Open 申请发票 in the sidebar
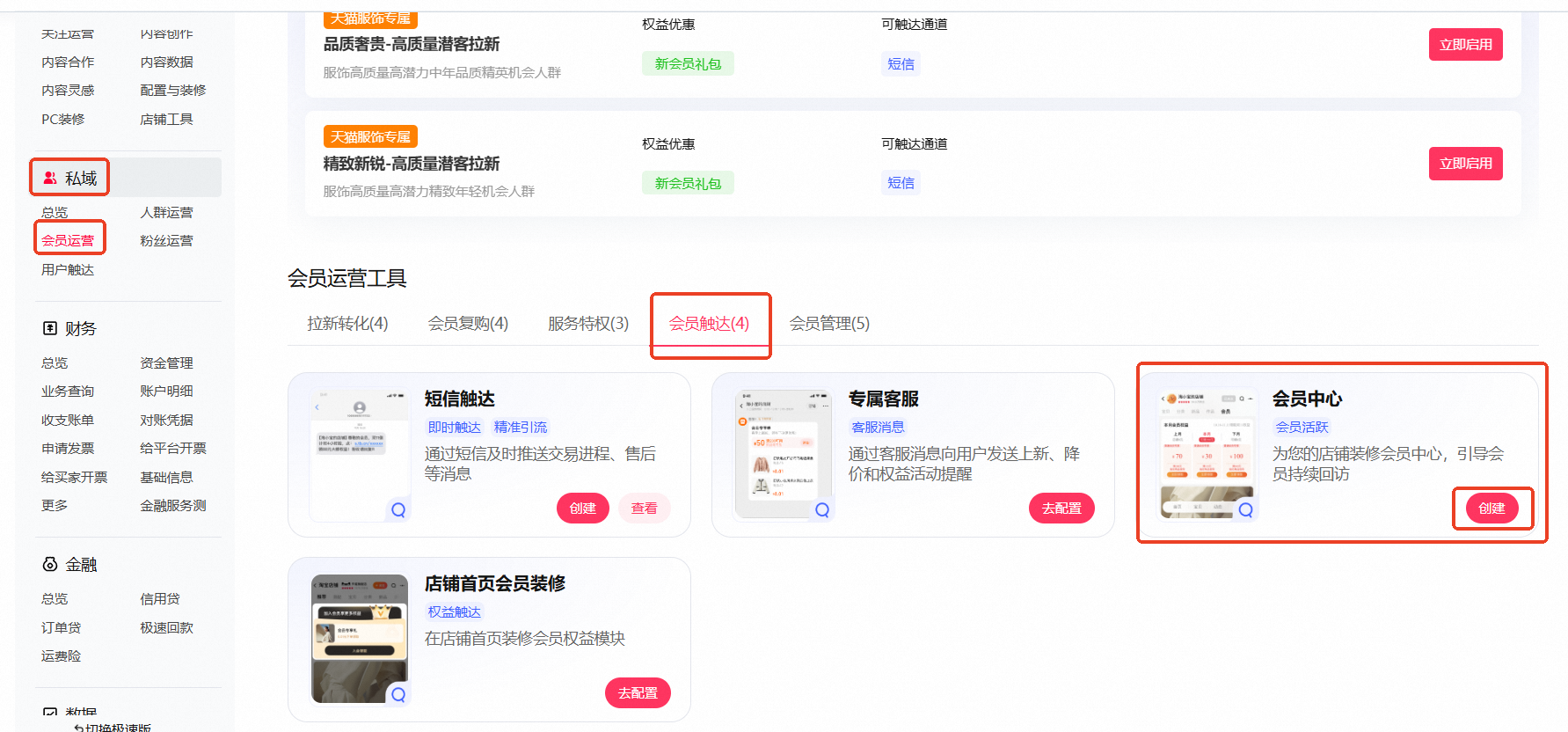The width and height of the screenshot is (1568, 732). point(68,448)
